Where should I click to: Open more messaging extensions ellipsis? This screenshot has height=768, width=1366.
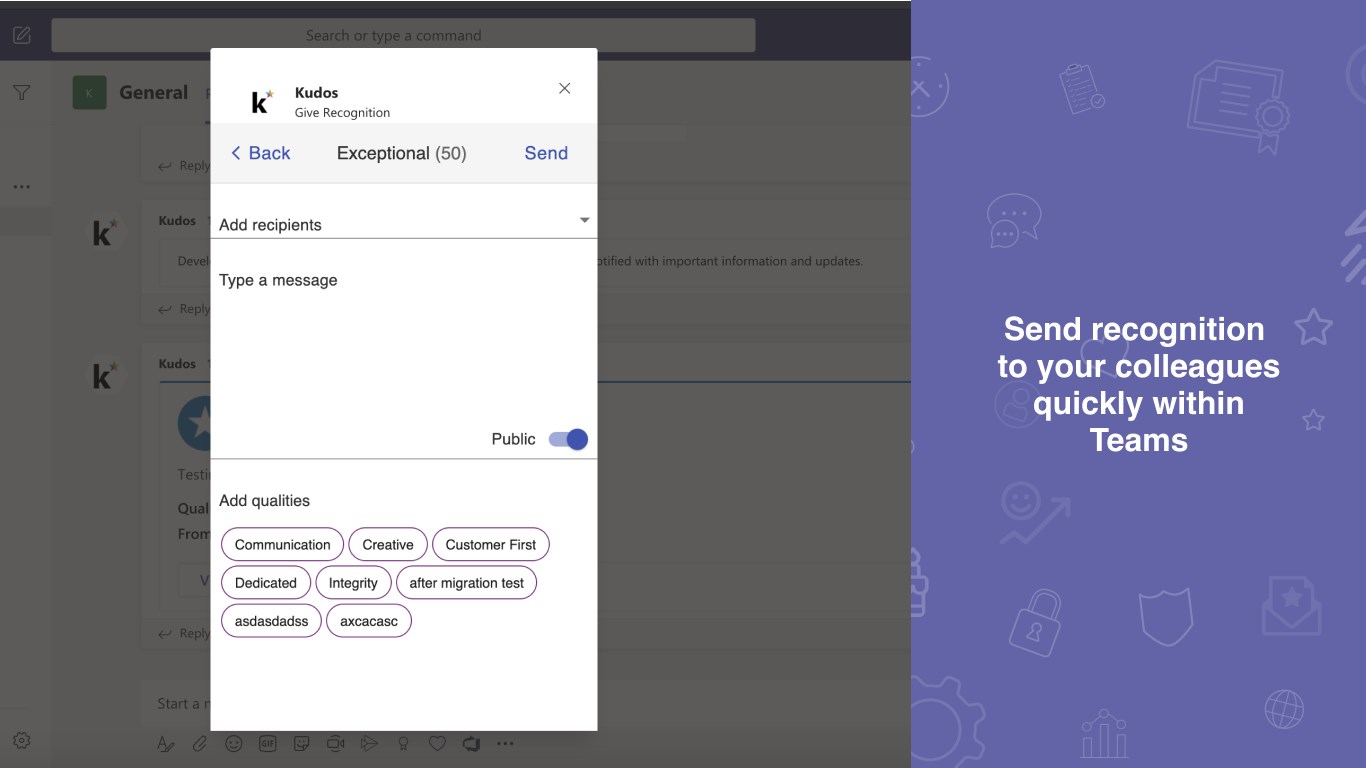tap(505, 744)
